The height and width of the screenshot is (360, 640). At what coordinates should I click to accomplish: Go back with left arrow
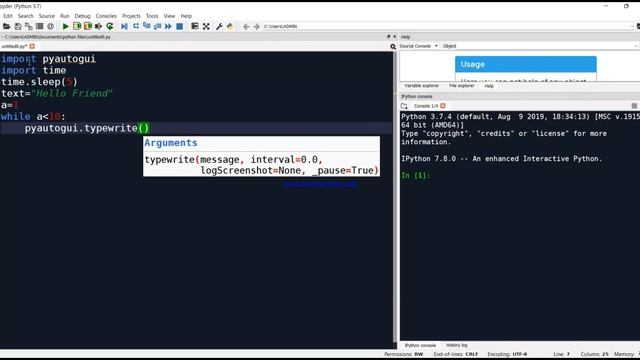click(x=246, y=26)
